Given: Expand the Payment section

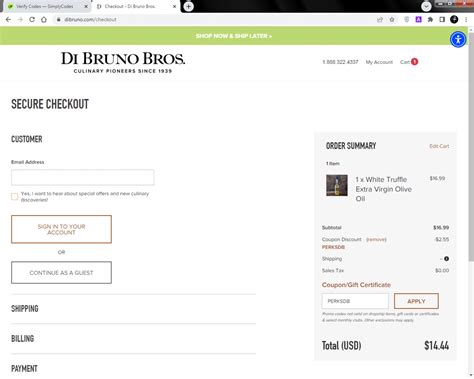Looking at the screenshot, I should [24, 369].
